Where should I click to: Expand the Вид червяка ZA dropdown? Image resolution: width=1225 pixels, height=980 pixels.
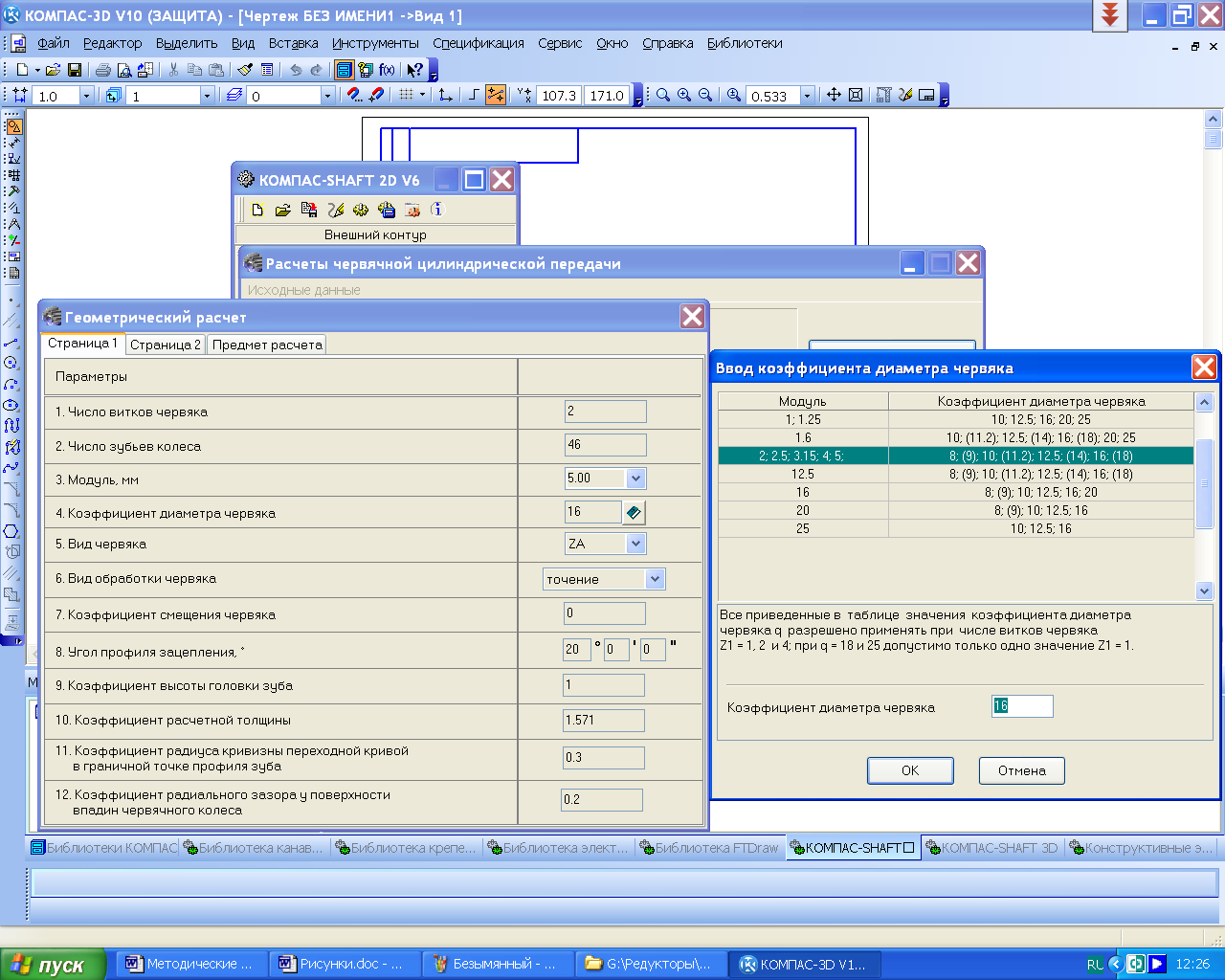[635, 544]
